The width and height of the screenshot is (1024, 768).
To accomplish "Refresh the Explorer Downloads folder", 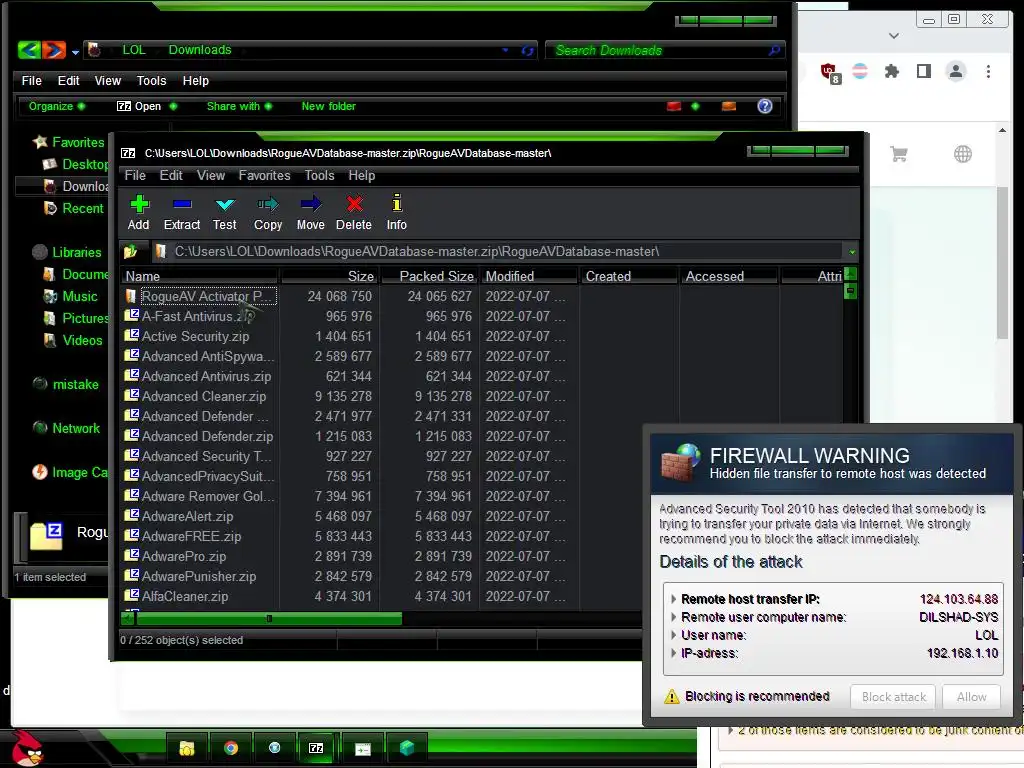I will click(527, 50).
